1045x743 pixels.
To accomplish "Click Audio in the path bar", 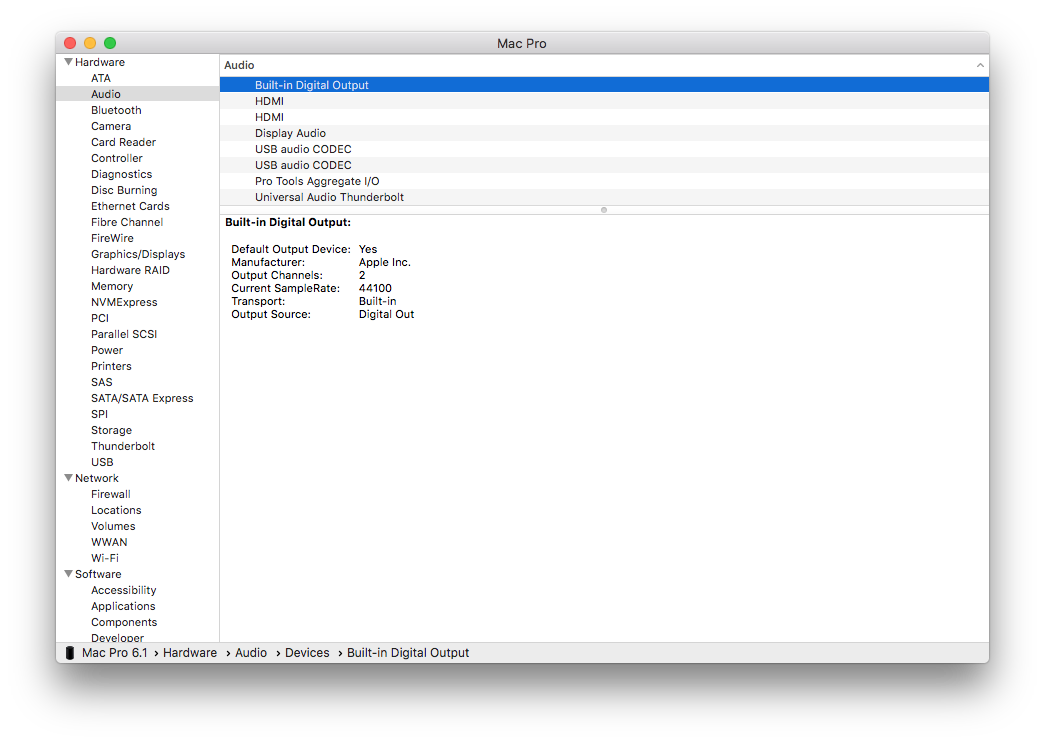I will 251,653.
